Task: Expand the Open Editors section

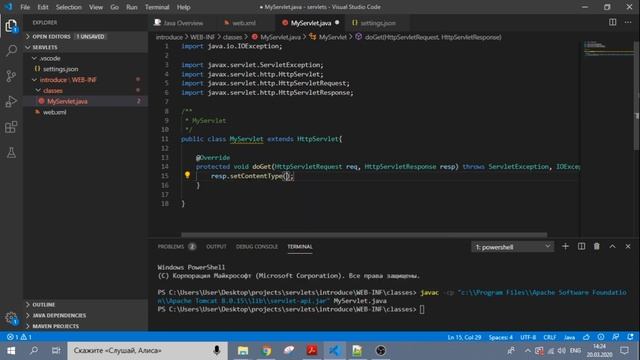Action: coord(86,36)
